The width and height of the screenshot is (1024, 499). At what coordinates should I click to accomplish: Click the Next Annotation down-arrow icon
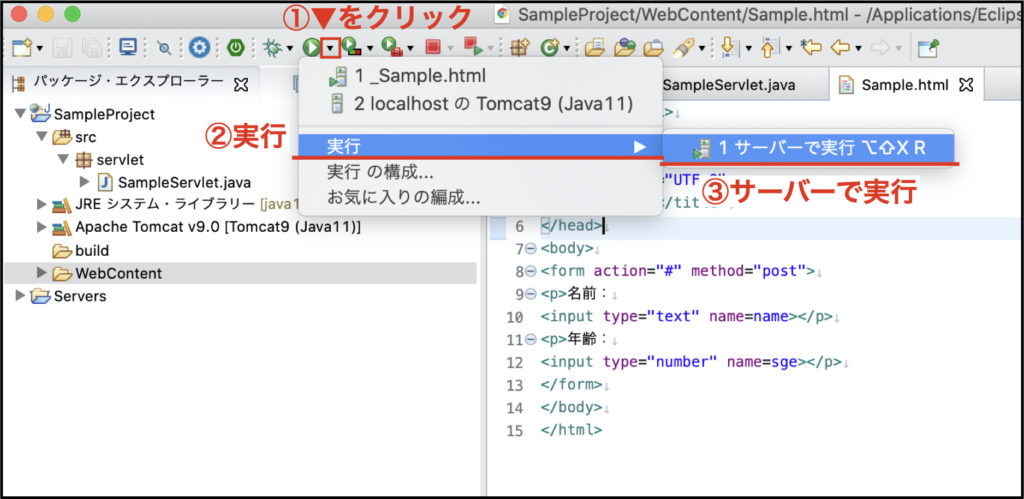click(728, 47)
